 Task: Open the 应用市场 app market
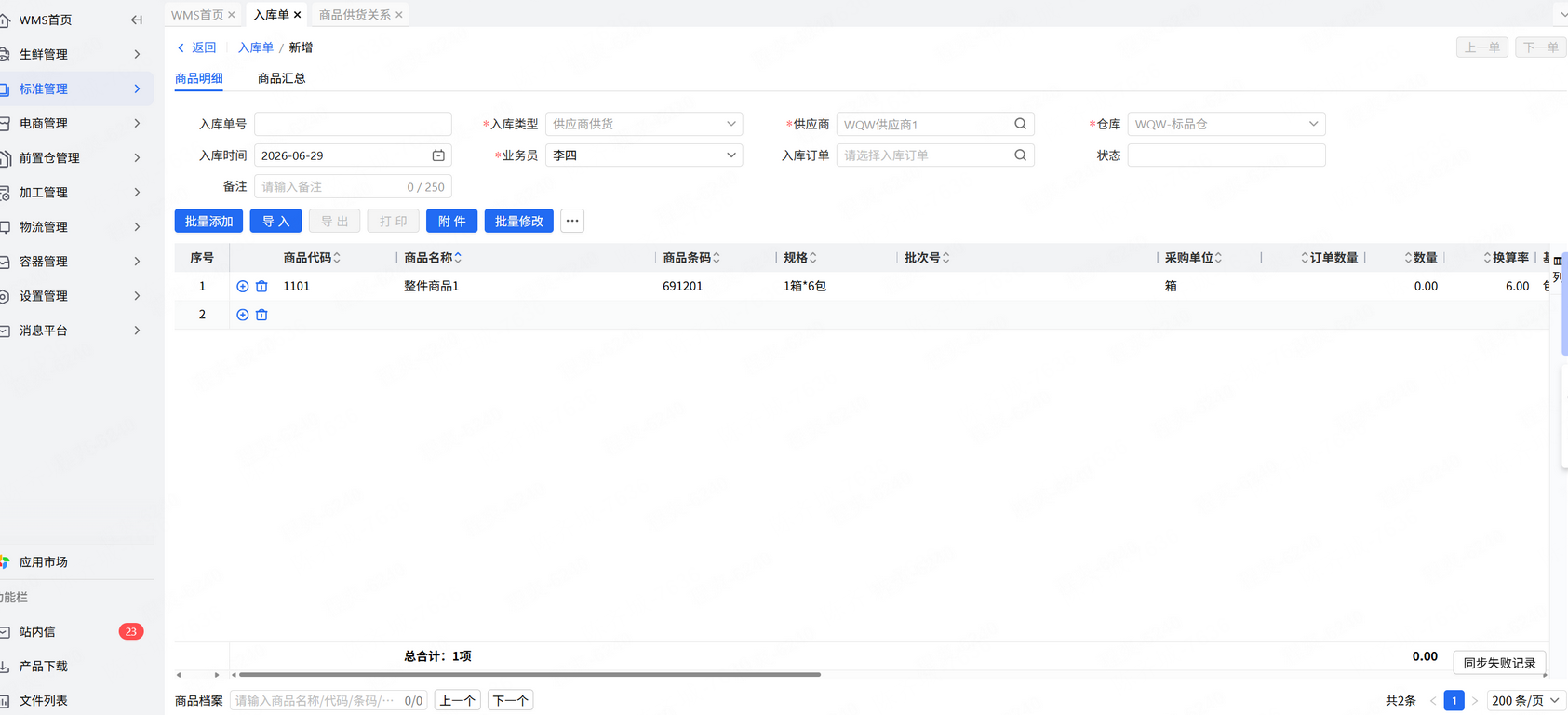point(43,562)
